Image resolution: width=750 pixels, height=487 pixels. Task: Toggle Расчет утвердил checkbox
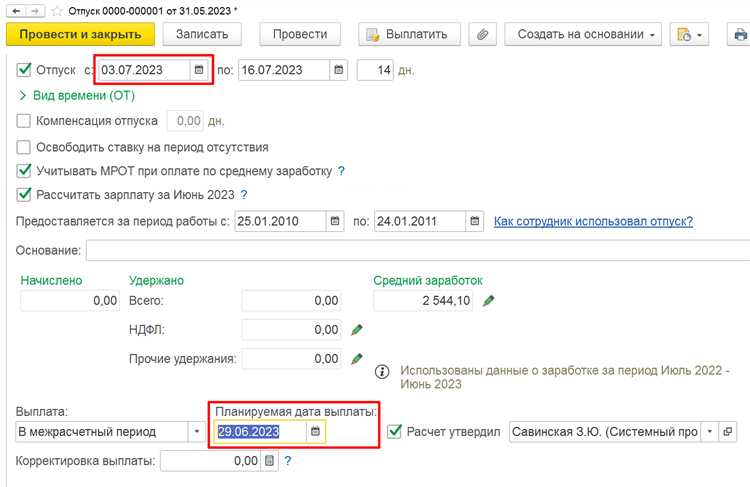[395, 432]
